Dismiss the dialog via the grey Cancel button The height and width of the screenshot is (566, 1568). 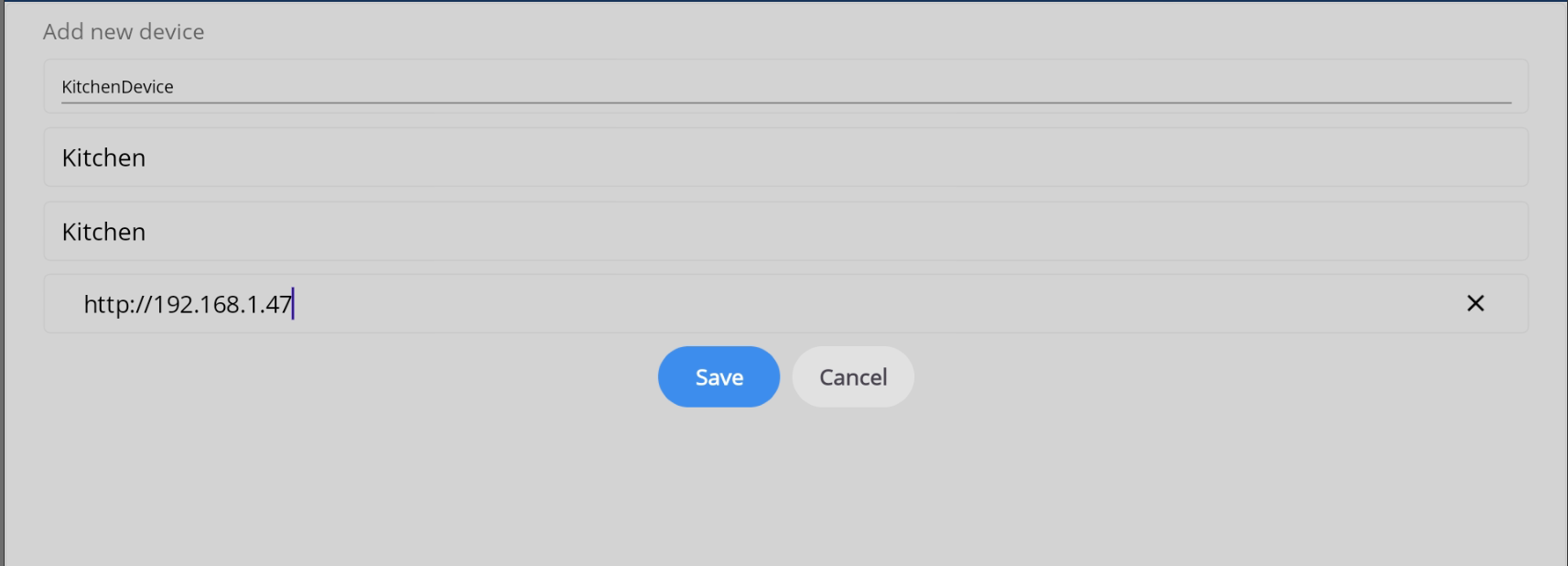coord(852,376)
